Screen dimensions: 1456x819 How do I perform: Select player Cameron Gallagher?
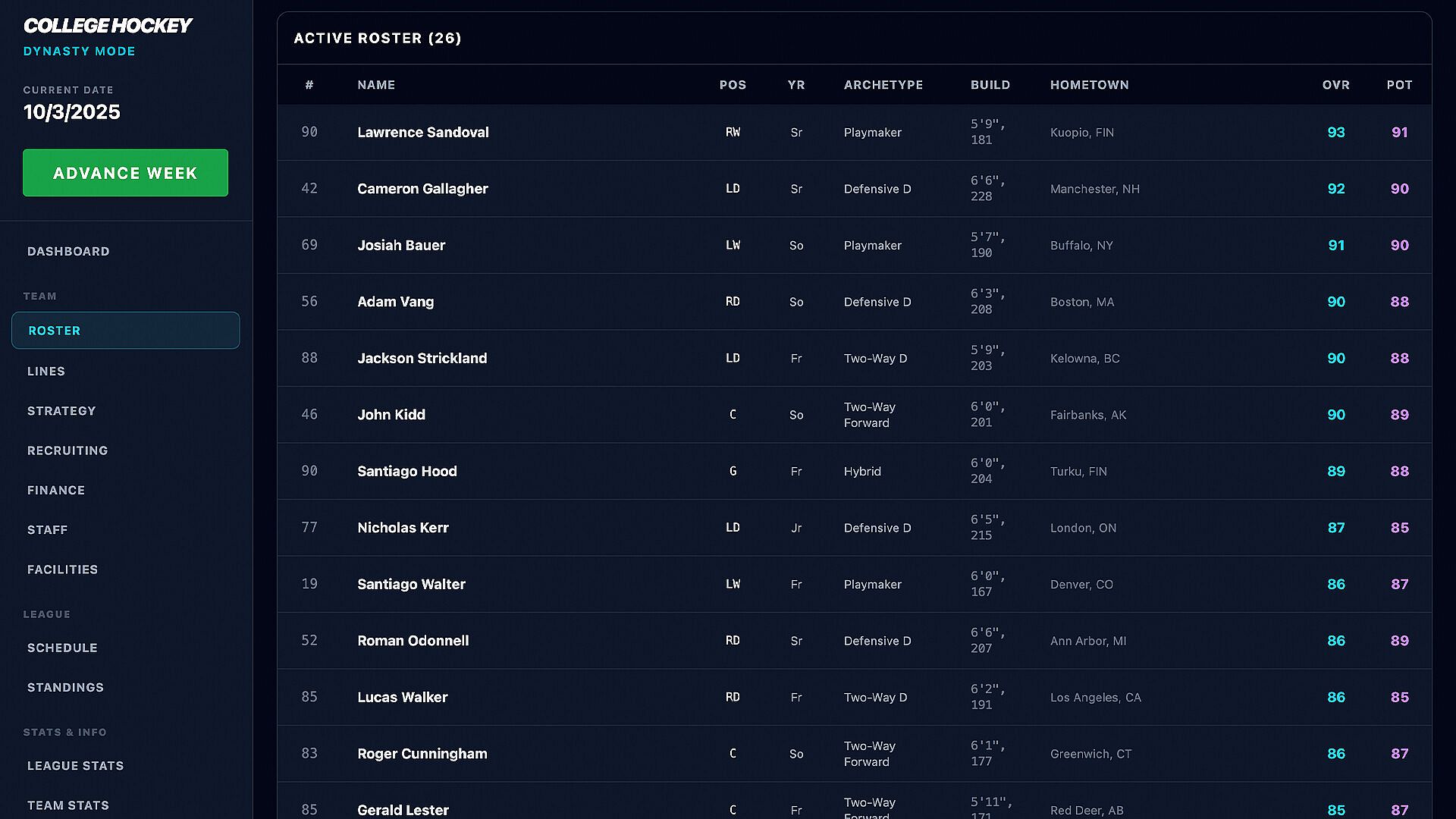point(422,189)
